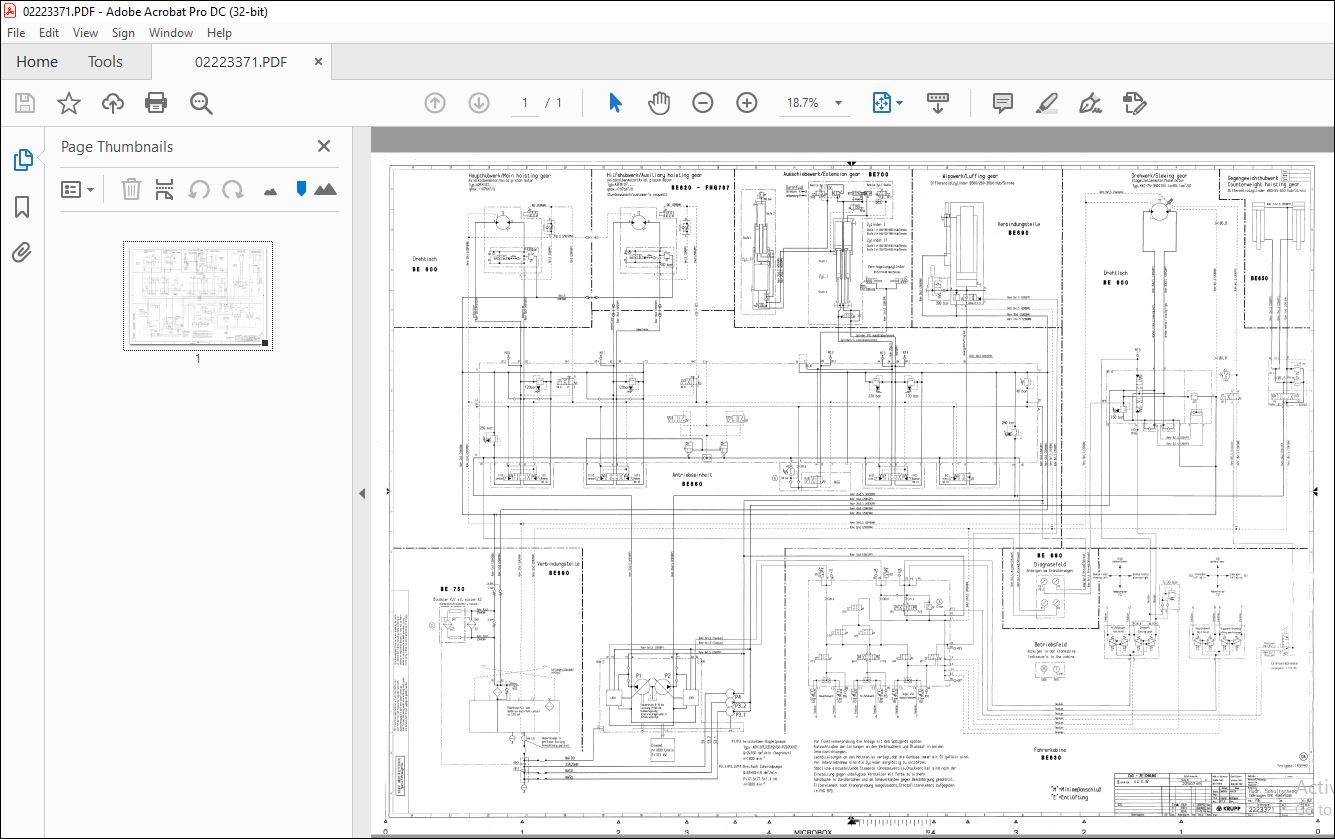Screen dimensions: 1335x839
Task: Open the Page Thumbnails sidebar icon
Action: point(22,159)
